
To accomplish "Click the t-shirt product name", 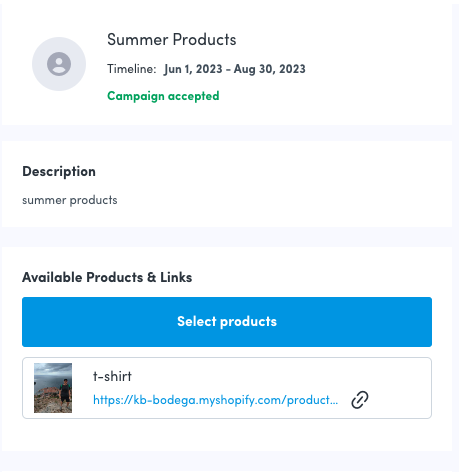I will [x=112, y=376].
